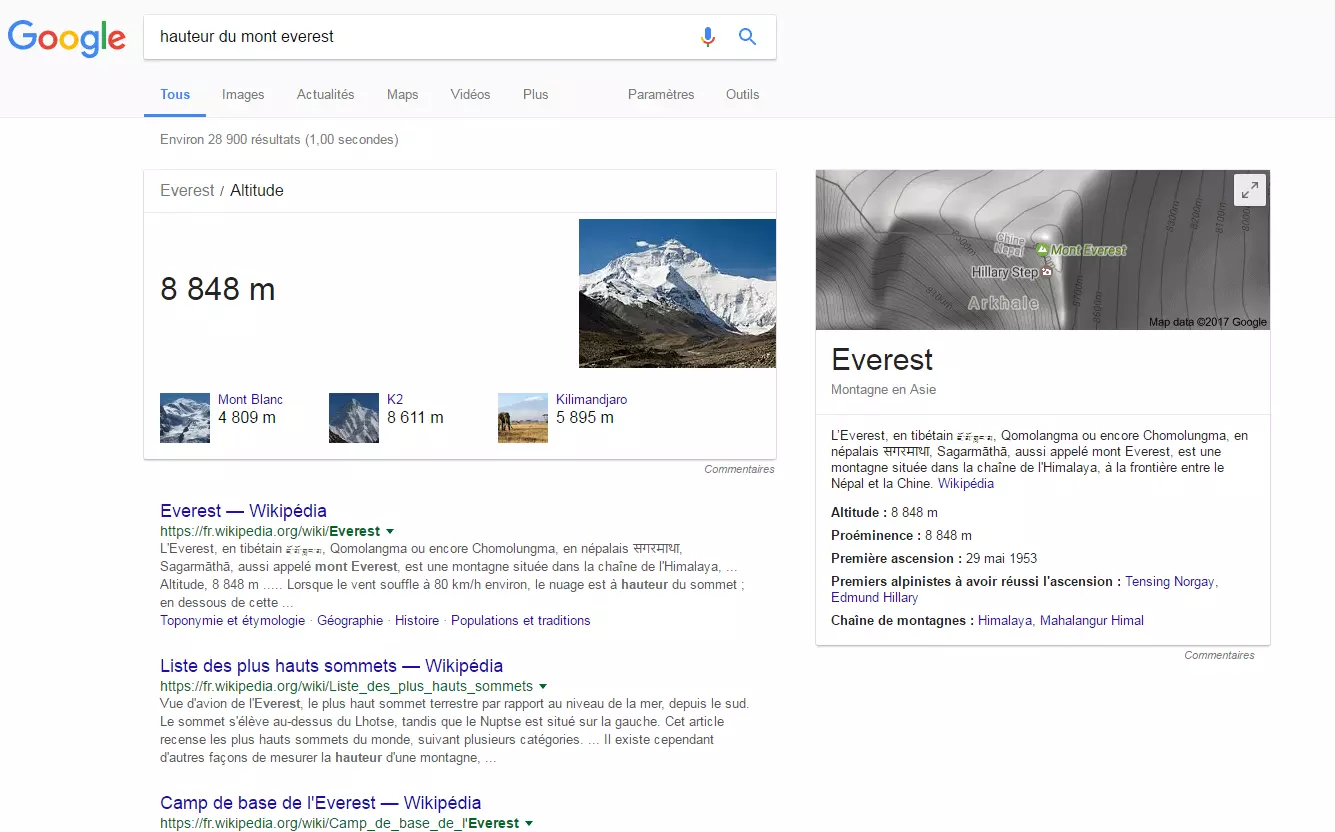The image size is (1335, 832).
Task: Click the K2 link
Action: tap(395, 399)
